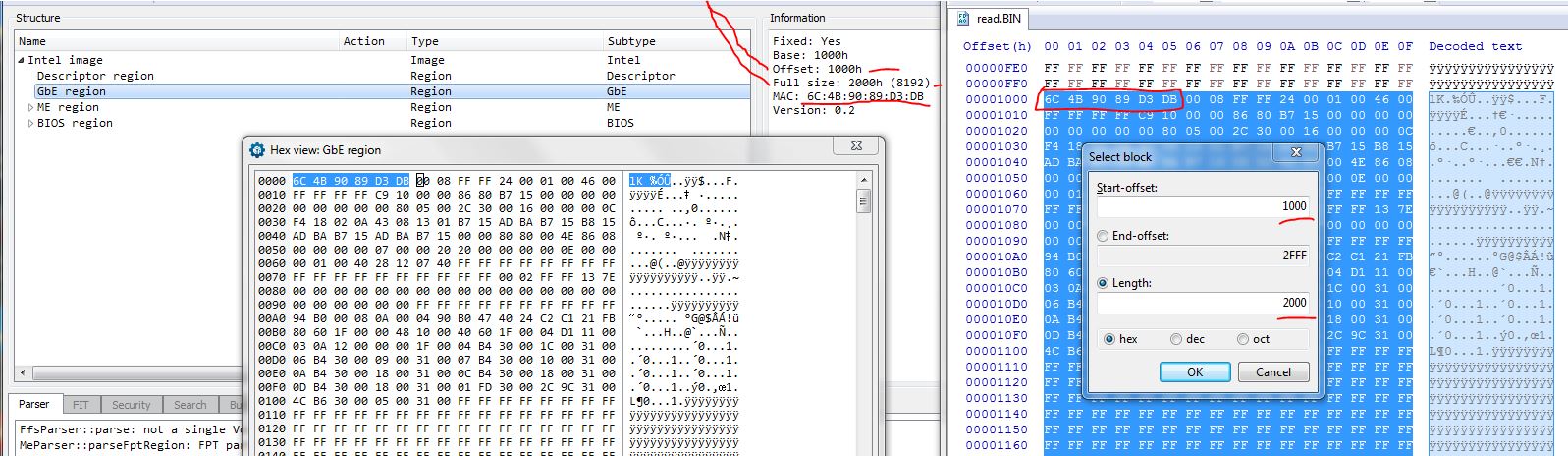Click the Start-offset input field
Screen dimensions: 1568x456
click(1204, 206)
